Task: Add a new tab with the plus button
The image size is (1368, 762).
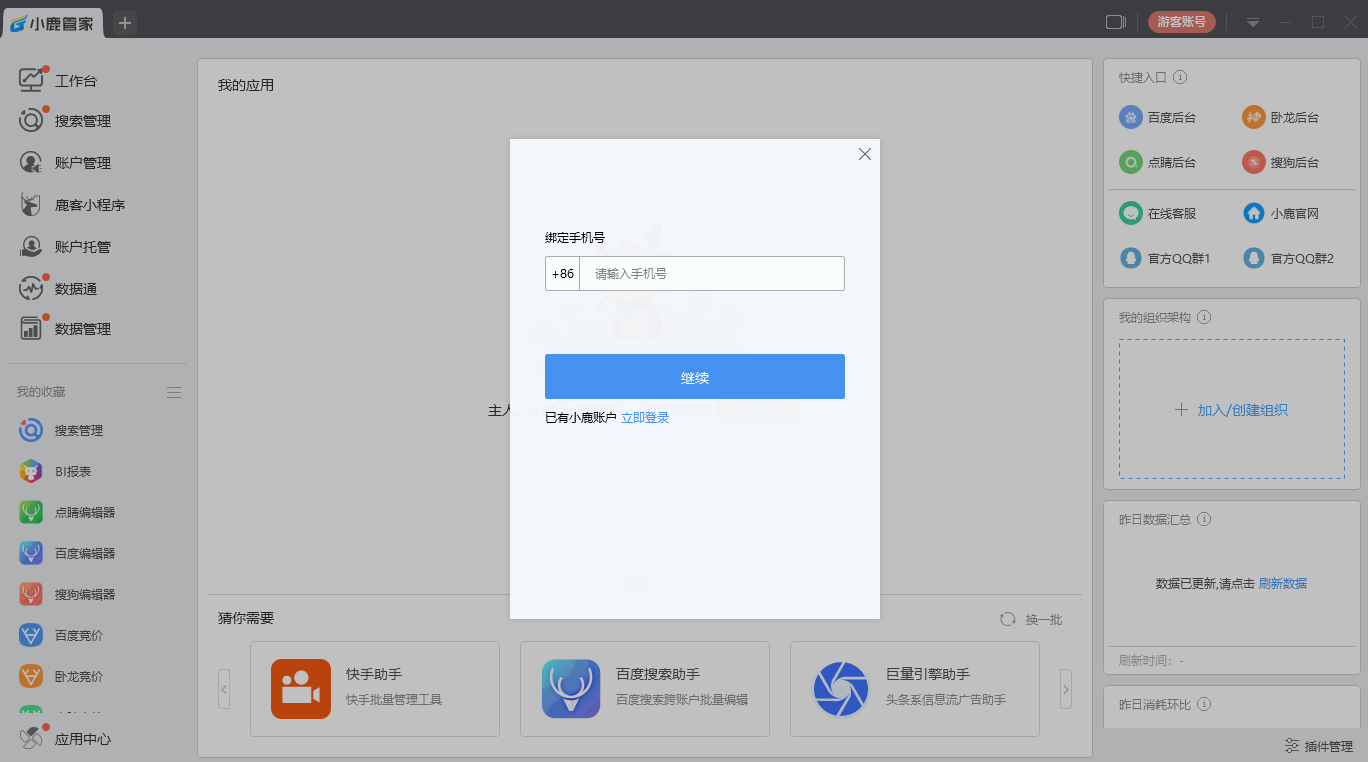Action: tap(125, 23)
